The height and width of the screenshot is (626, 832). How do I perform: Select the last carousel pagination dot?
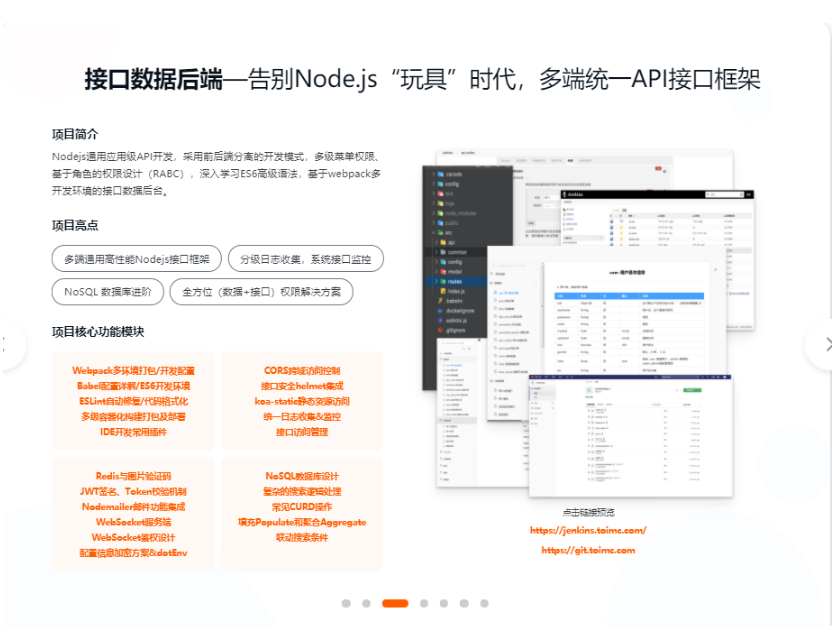484,603
